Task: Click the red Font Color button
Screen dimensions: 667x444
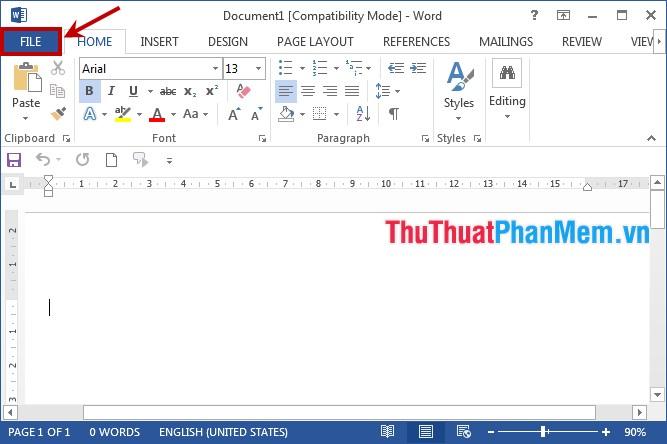Action: pyautogui.click(x=157, y=114)
